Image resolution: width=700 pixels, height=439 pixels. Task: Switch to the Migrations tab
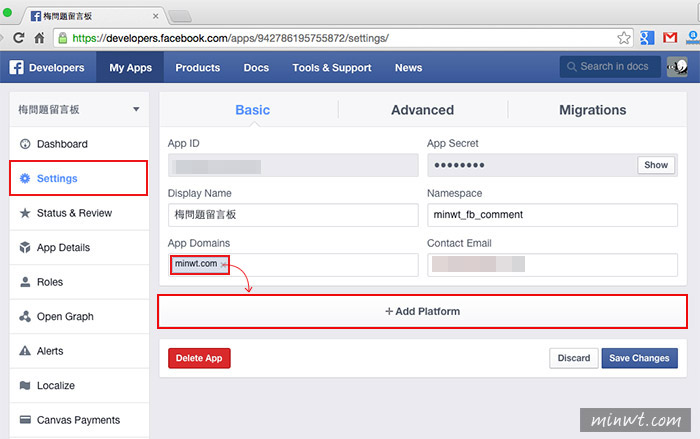point(592,110)
